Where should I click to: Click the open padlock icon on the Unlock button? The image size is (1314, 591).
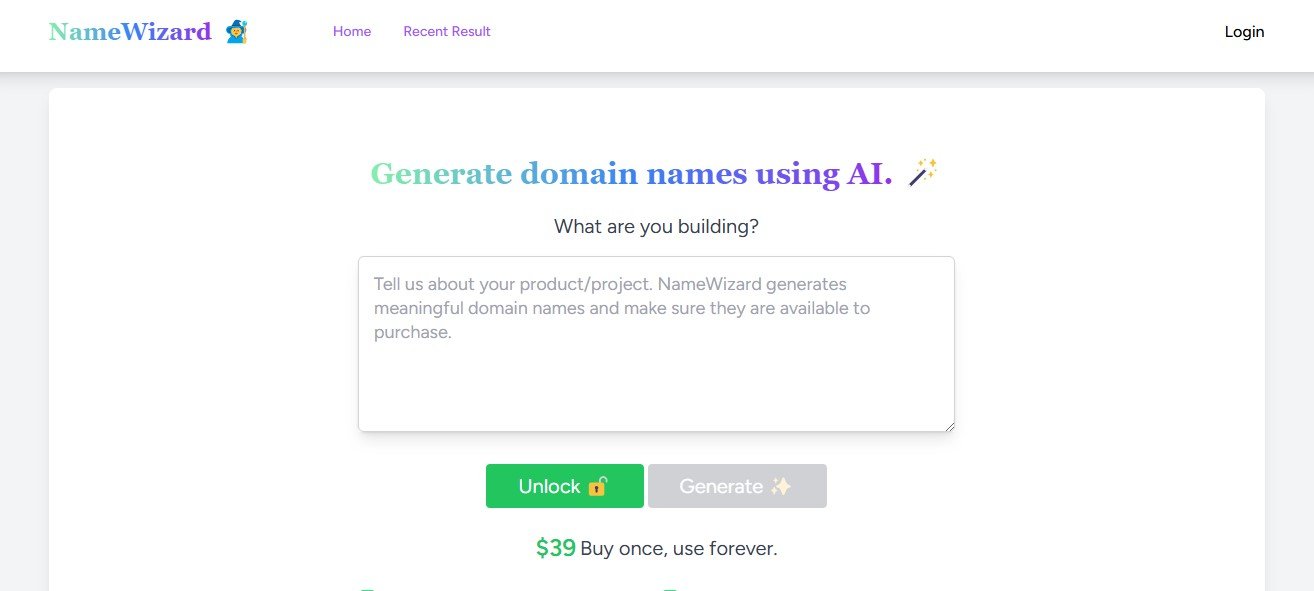pos(598,487)
